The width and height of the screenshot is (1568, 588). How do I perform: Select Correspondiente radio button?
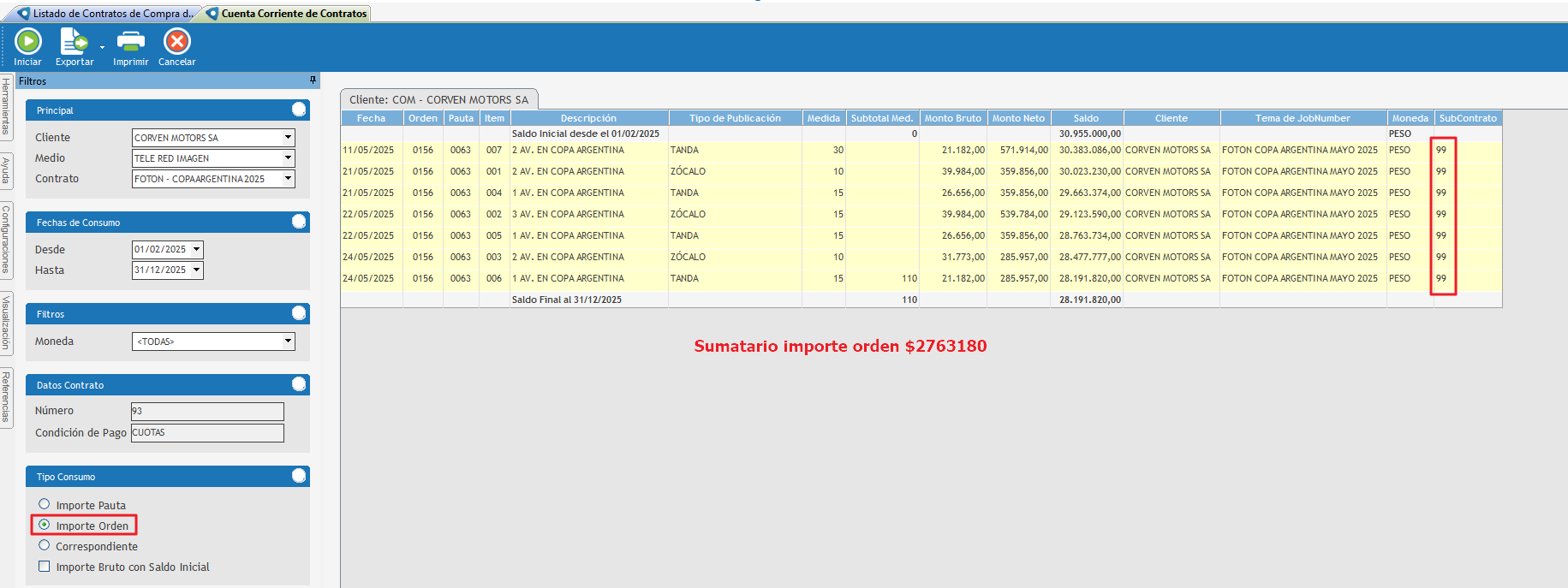45,545
